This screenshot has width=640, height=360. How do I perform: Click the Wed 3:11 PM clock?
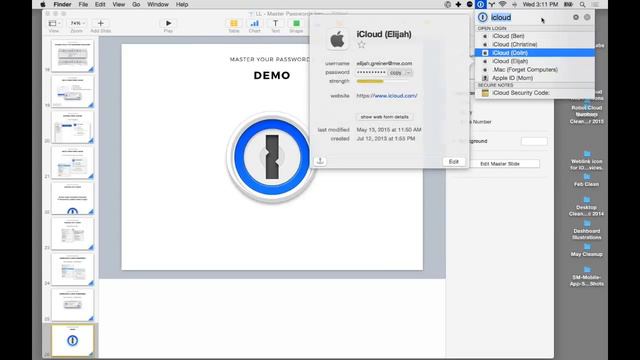[x=540, y=4]
